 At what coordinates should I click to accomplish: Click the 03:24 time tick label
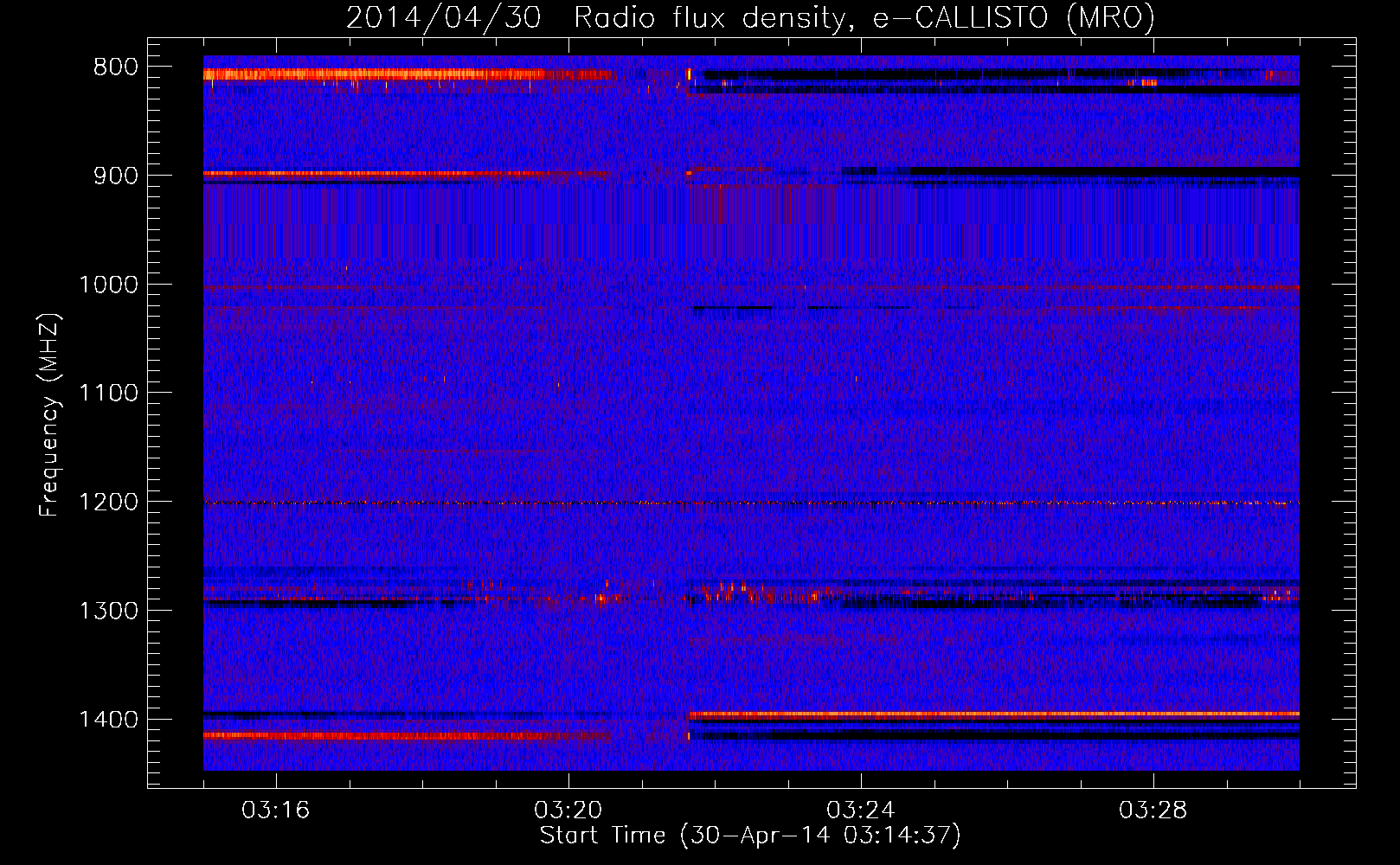coord(861,811)
